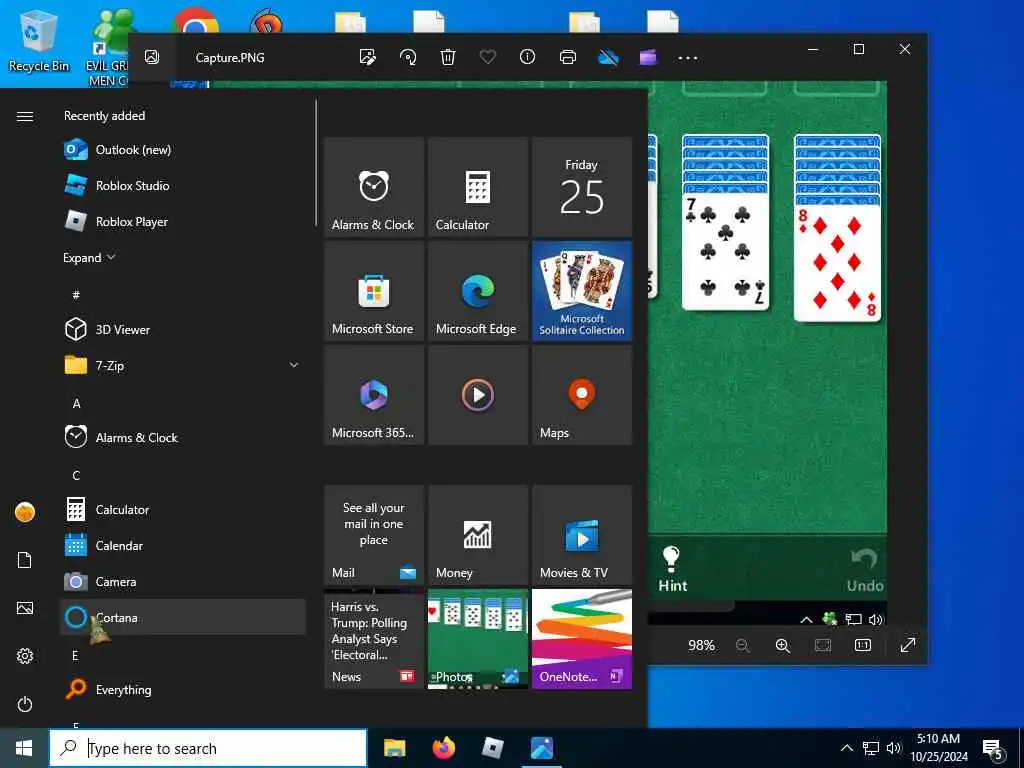Open the Money tile
Viewport: 1024px width, 768px height.
click(478, 535)
